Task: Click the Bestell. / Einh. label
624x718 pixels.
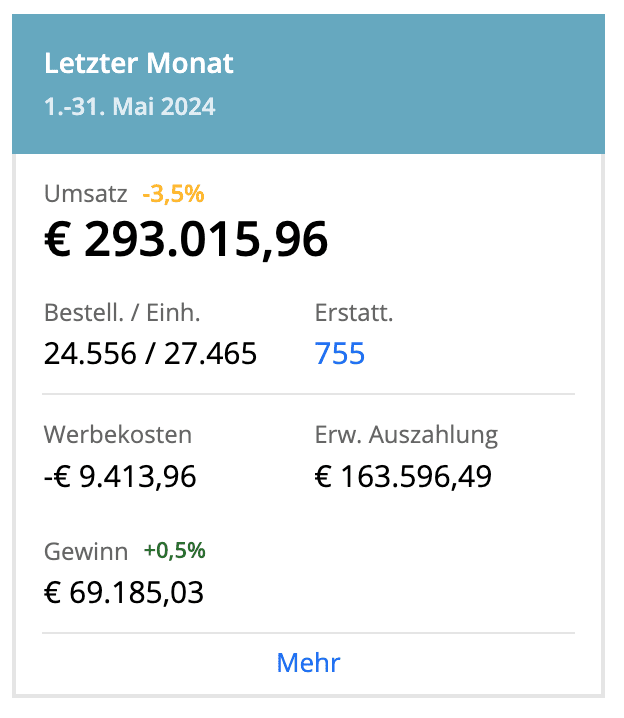Action: 123,313
